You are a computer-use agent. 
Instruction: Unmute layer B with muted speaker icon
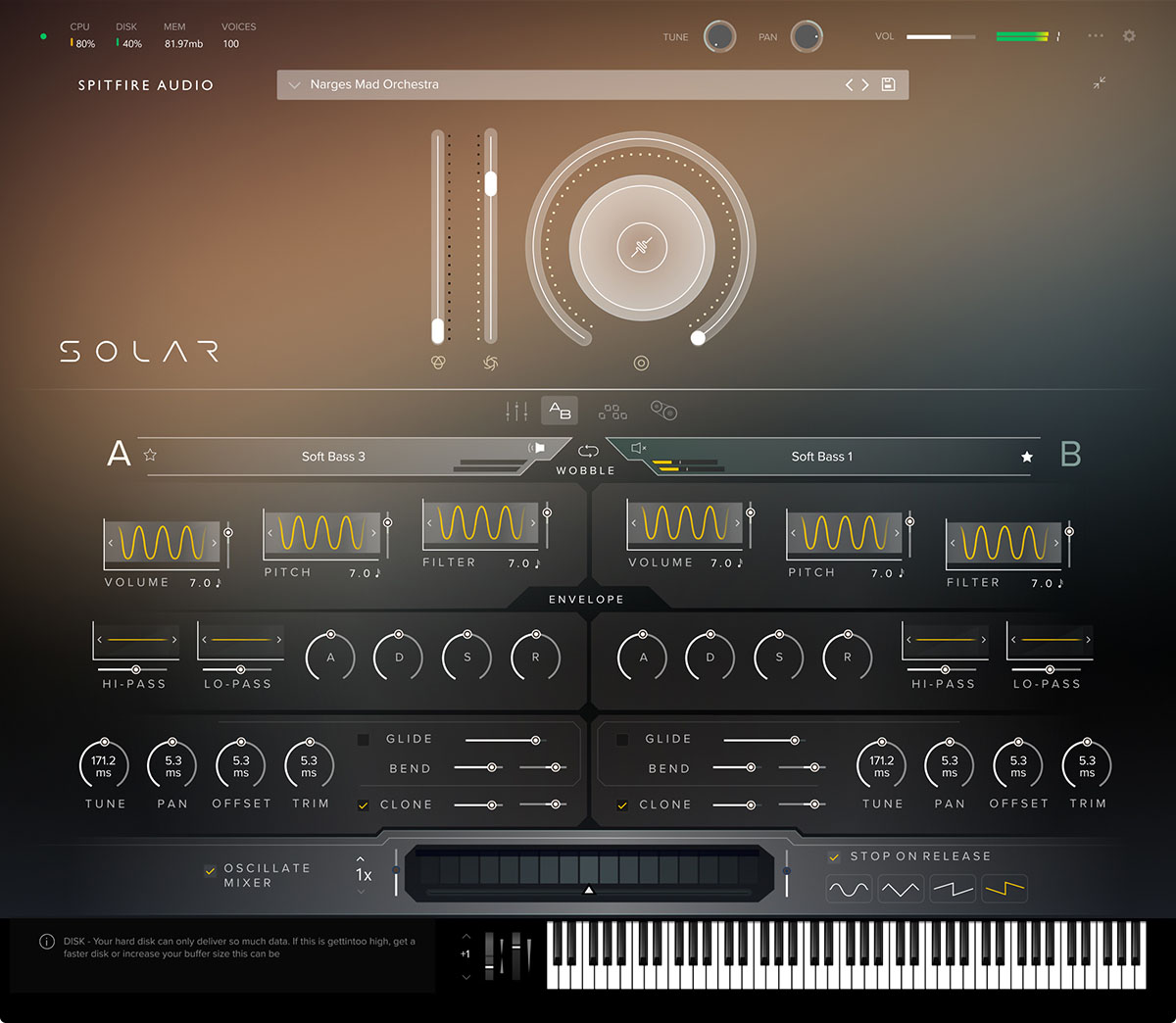click(x=639, y=448)
